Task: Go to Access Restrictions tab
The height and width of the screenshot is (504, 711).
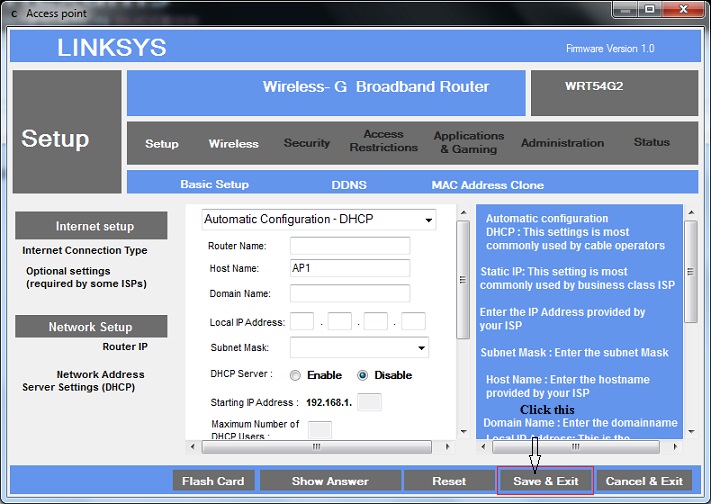Action: click(384, 141)
